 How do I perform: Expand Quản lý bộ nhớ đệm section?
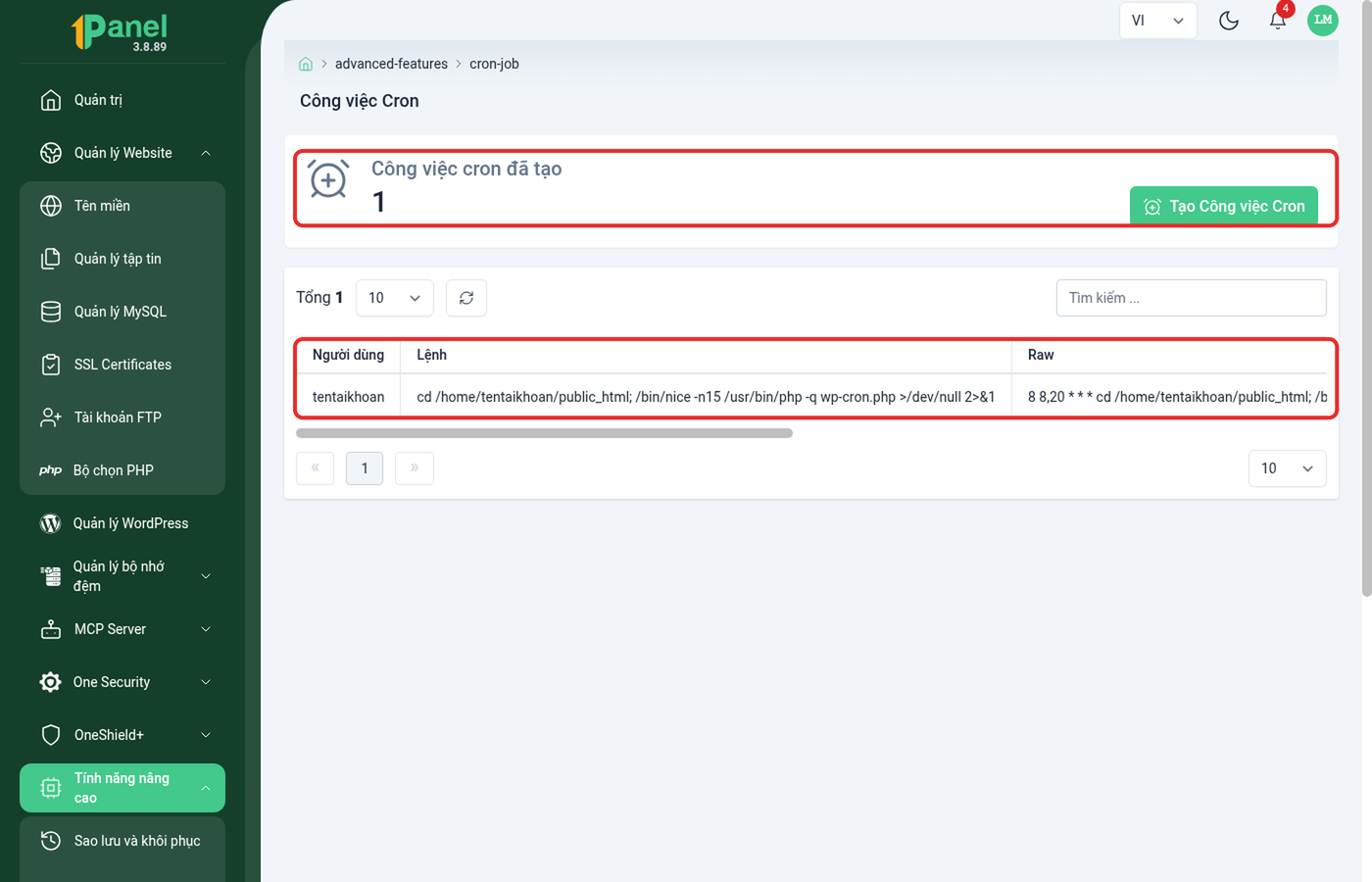click(x=206, y=576)
